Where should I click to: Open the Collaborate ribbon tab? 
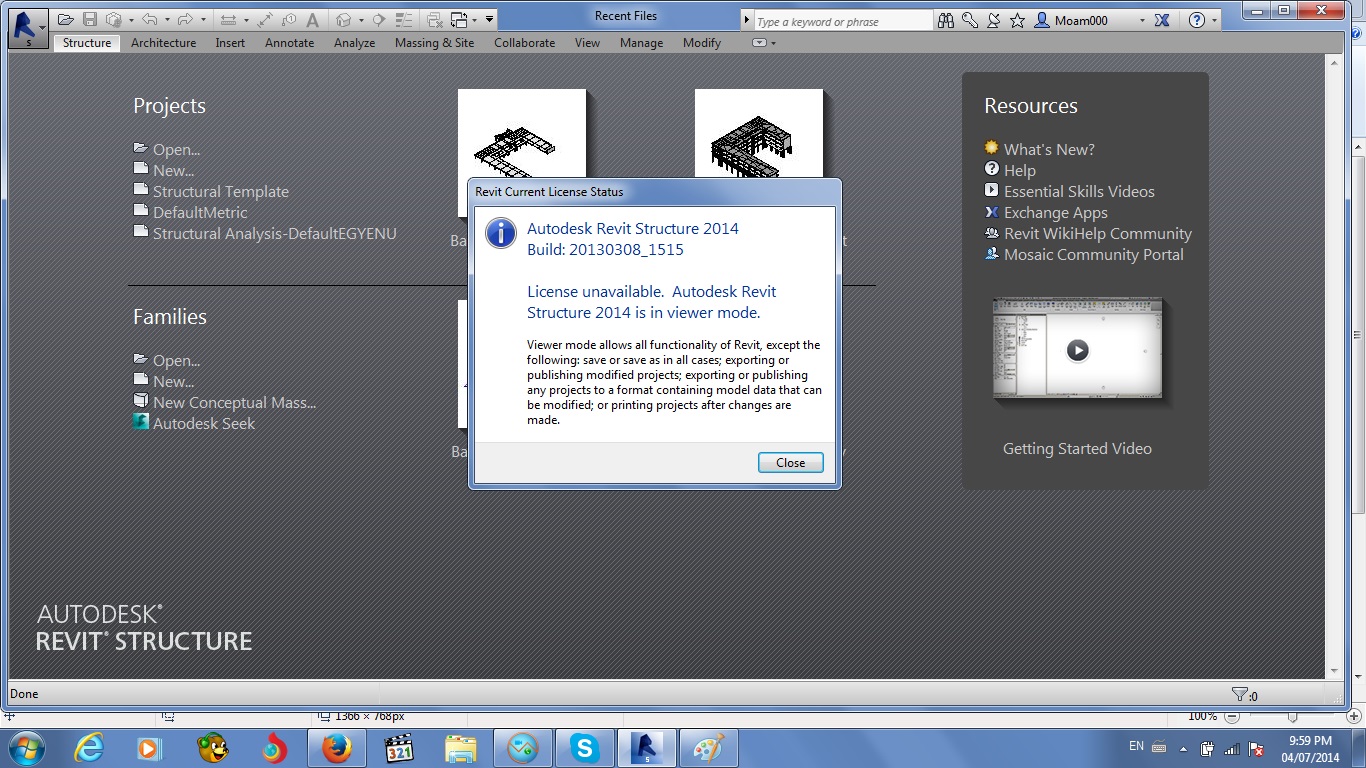(x=524, y=43)
